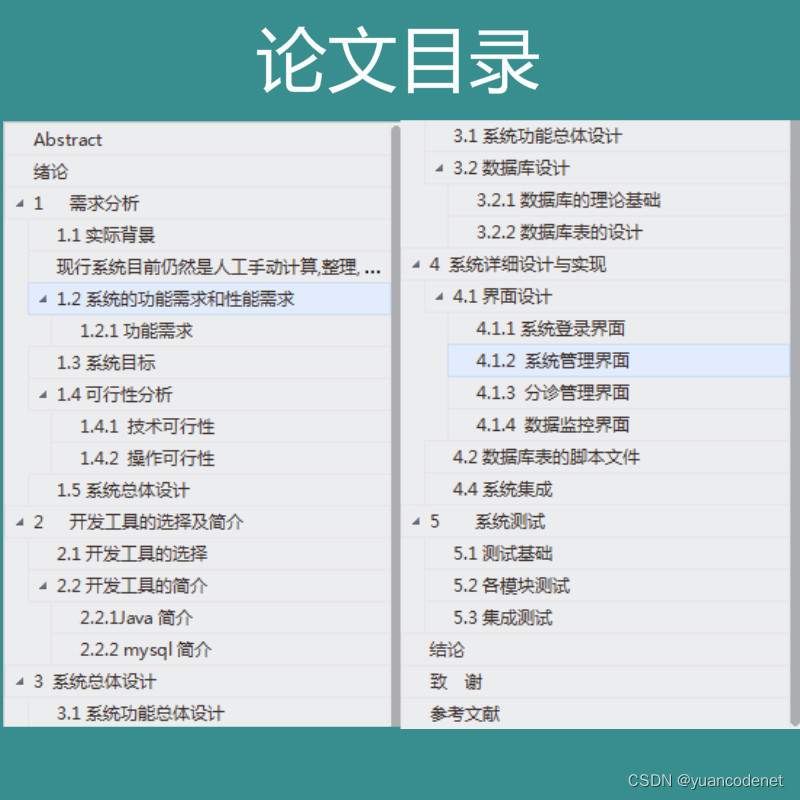Navigate to 2.1 开发工具的选择
This screenshot has height=800, width=800.
point(132,554)
